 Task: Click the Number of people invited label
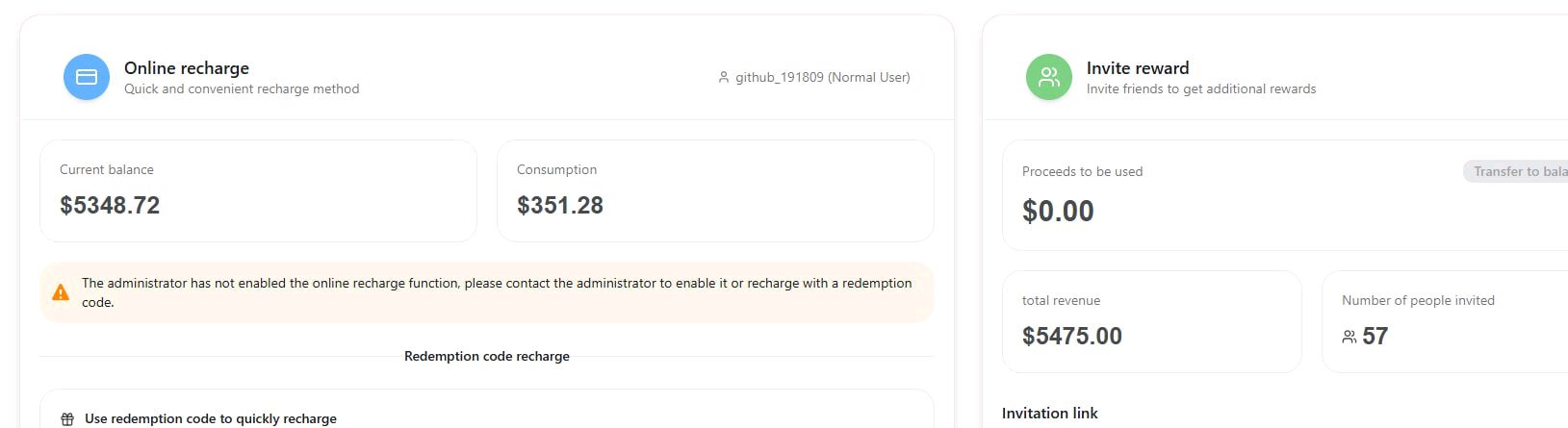(x=1418, y=300)
